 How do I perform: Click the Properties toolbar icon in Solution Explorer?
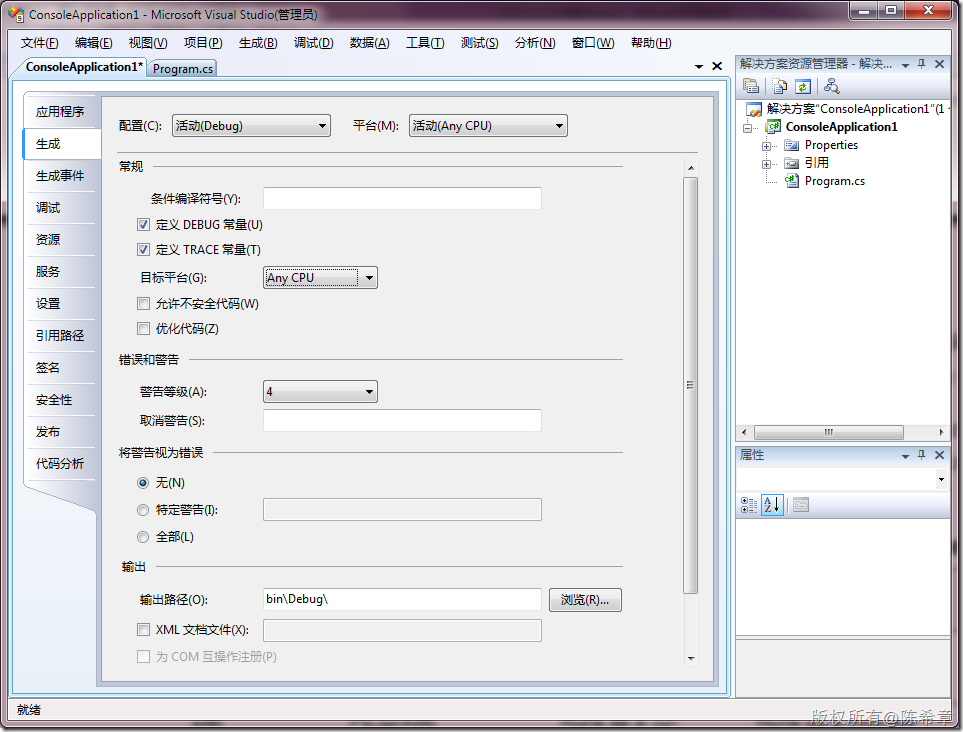click(751, 86)
